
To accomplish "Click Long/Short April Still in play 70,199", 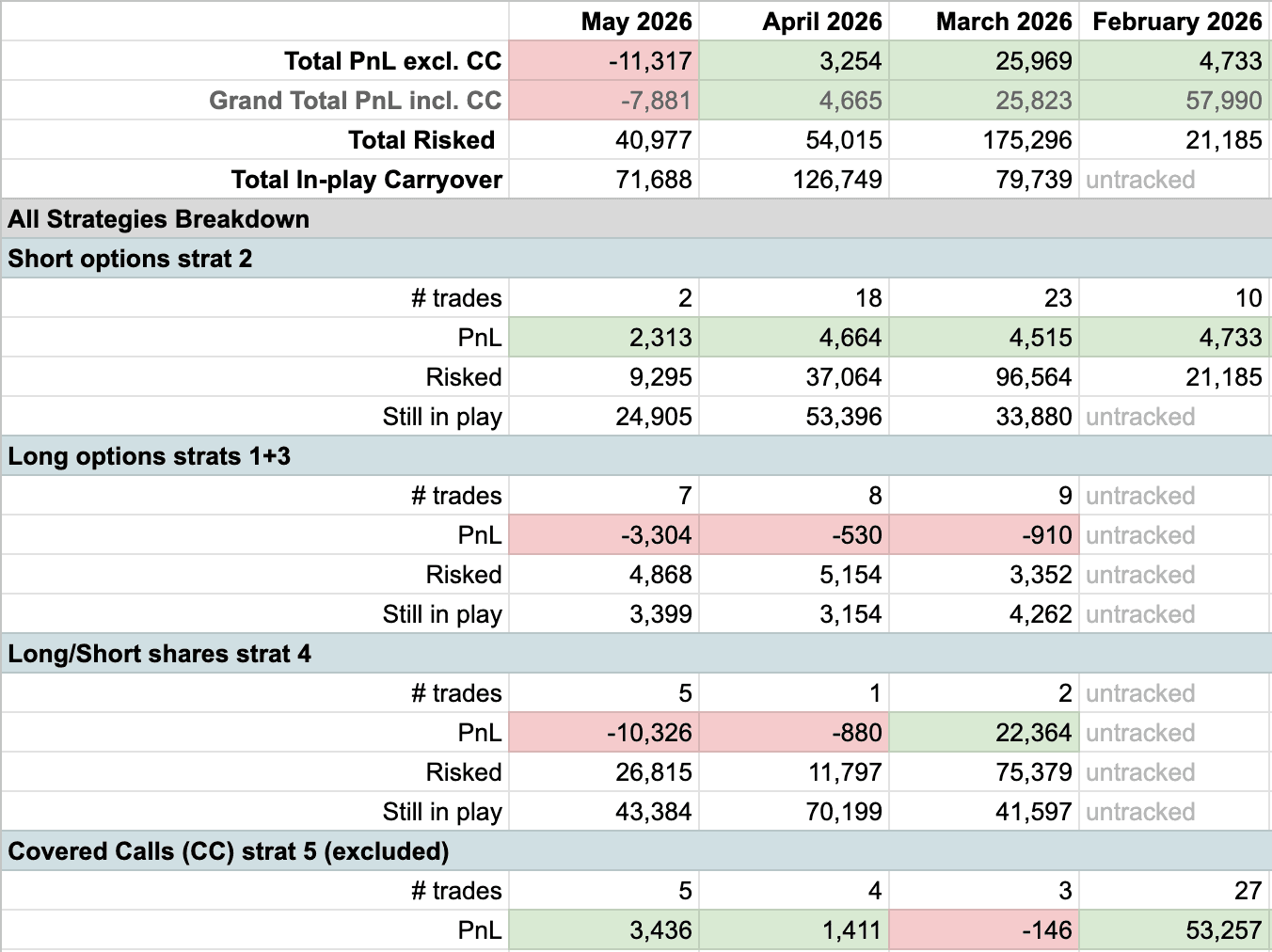I will (x=794, y=811).
